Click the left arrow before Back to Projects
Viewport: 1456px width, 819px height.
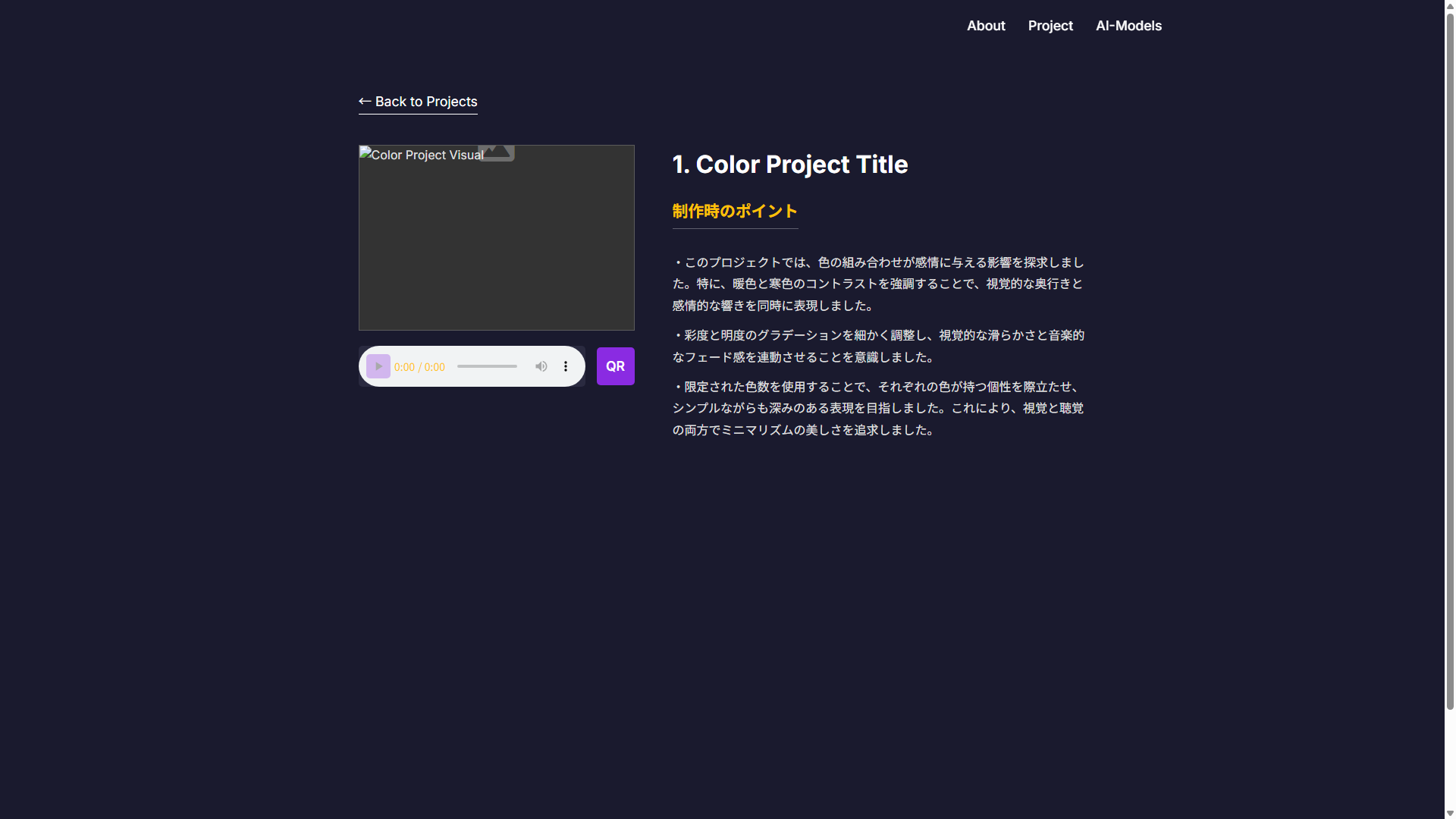[365, 101]
